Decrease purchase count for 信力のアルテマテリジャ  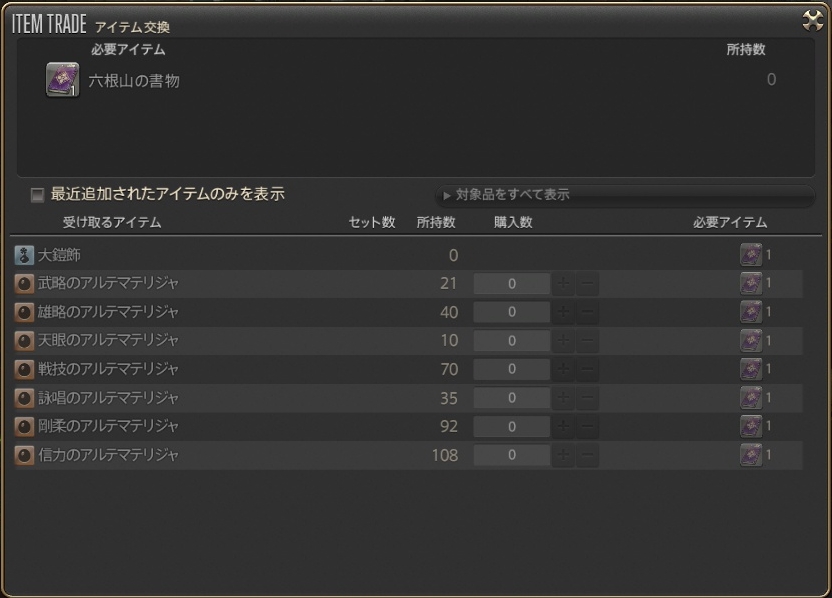click(587, 456)
